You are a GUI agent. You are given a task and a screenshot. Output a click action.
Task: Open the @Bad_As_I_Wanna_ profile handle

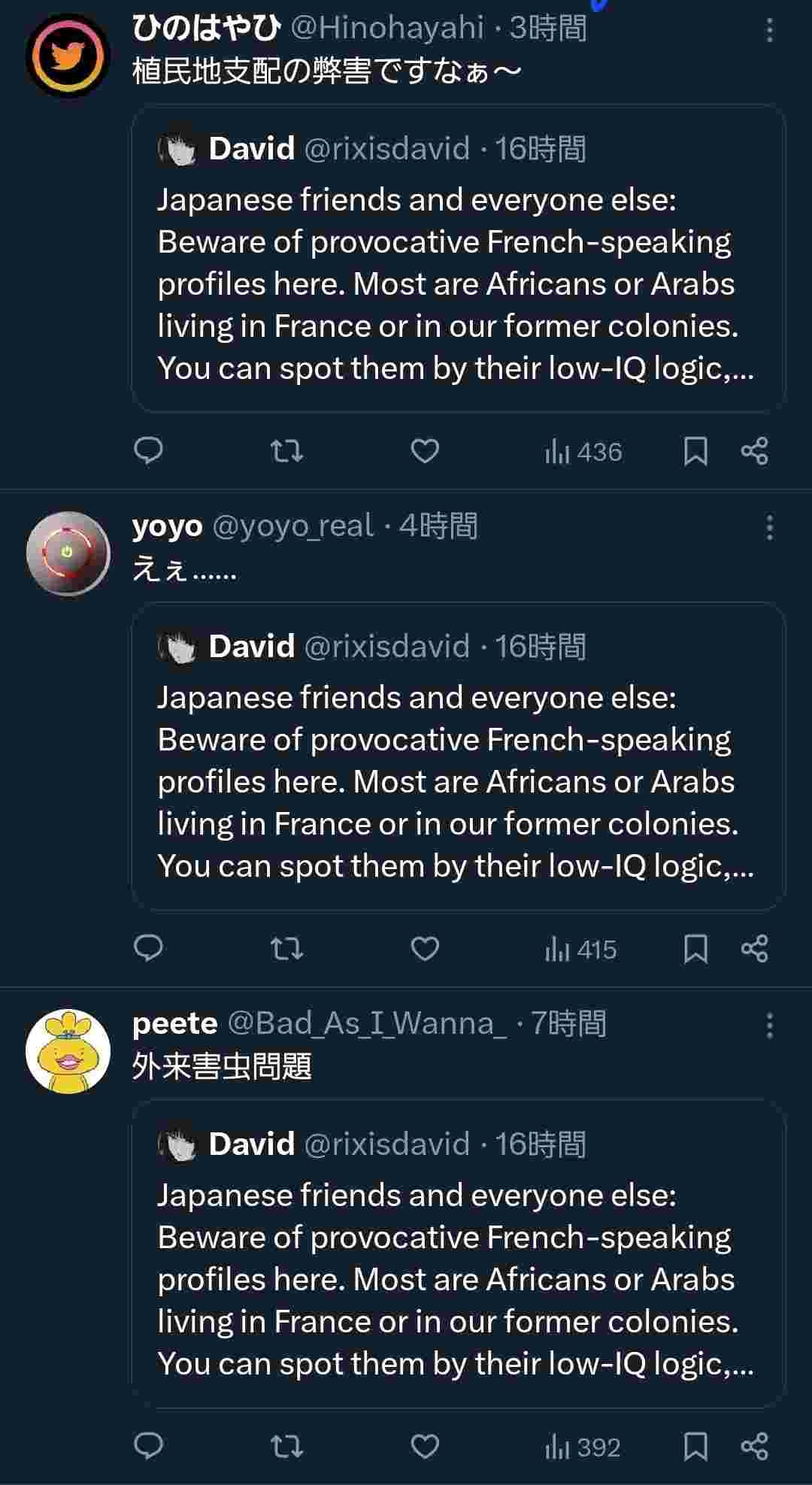coord(367,1023)
